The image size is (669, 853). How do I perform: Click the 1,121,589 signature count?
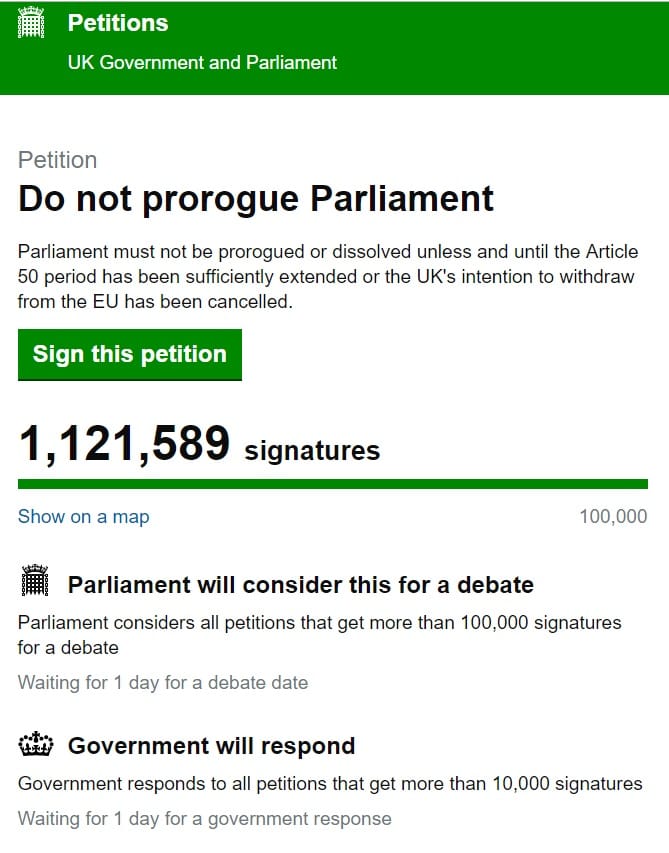[x=124, y=444]
